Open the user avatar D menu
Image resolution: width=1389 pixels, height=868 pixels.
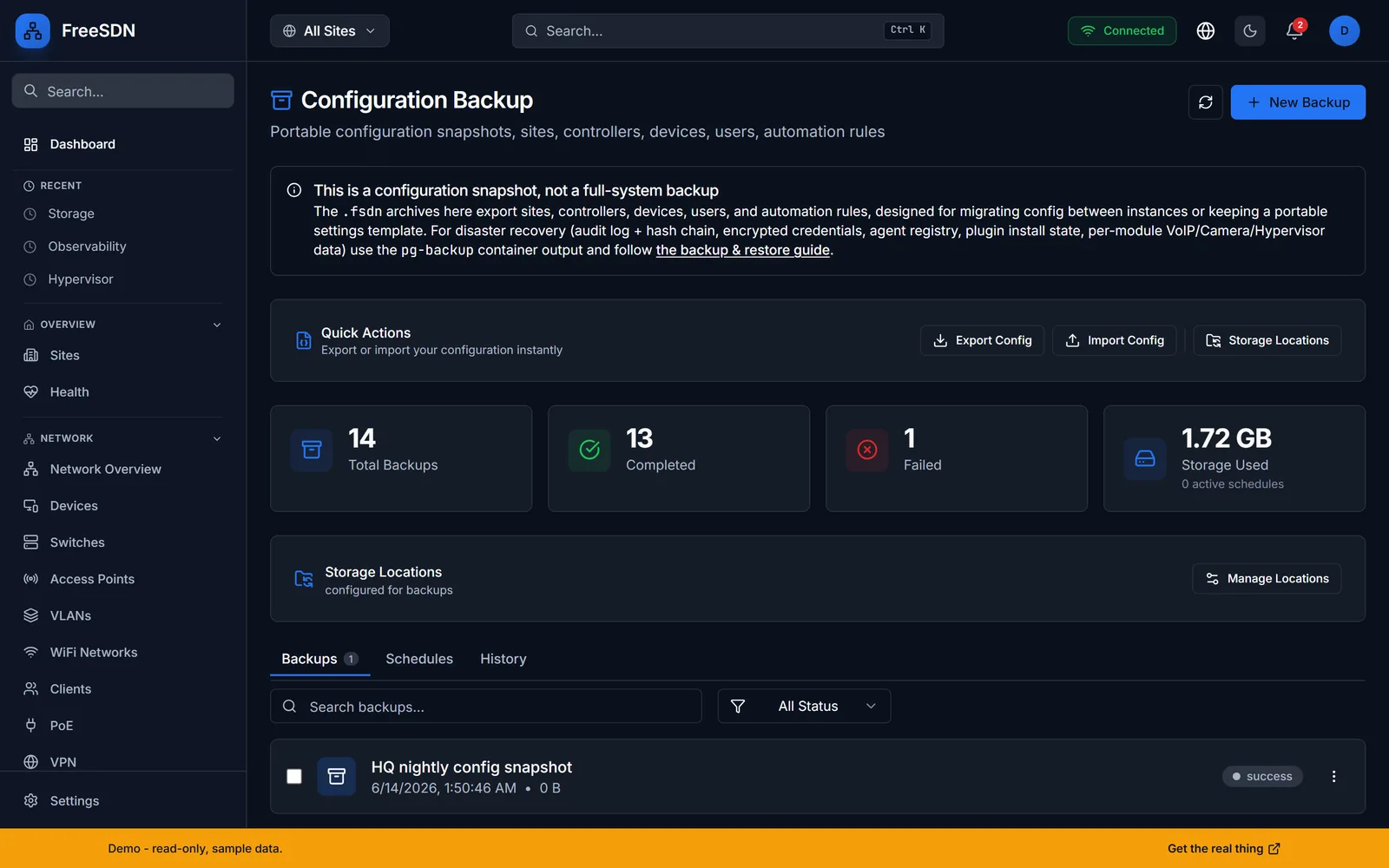click(x=1344, y=30)
